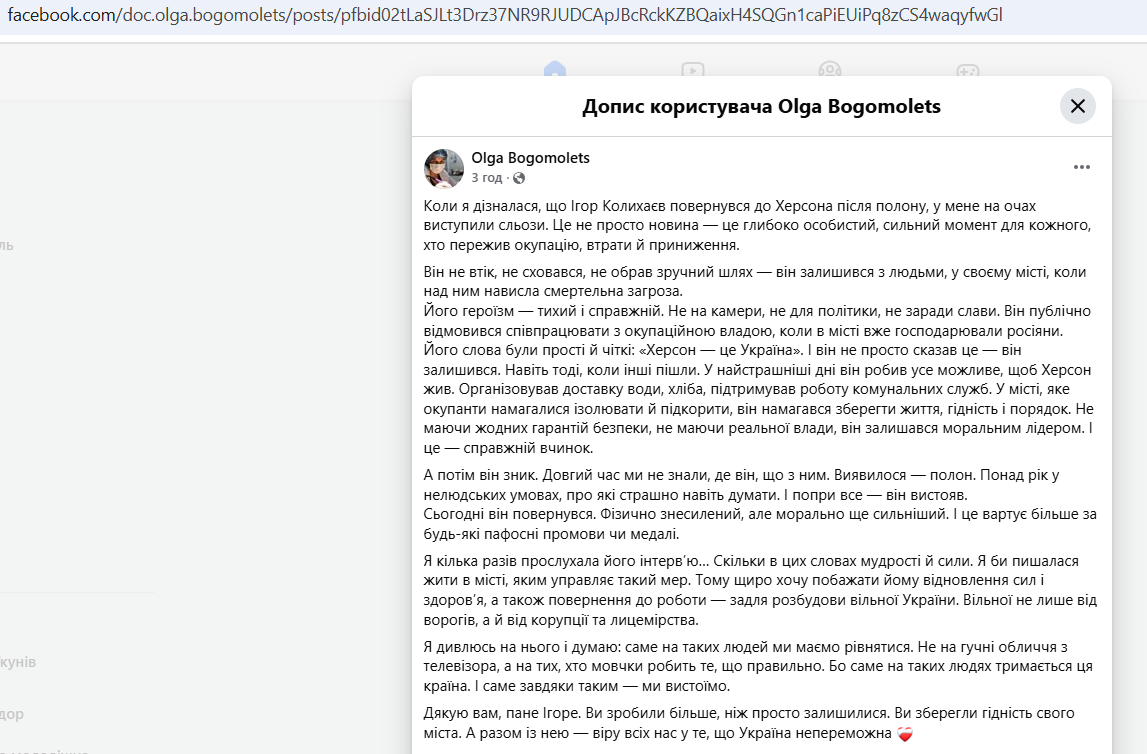The width and height of the screenshot is (1147, 754).
Task: Open the post timestamp '3 год'
Action: click(x=486, y=178)
